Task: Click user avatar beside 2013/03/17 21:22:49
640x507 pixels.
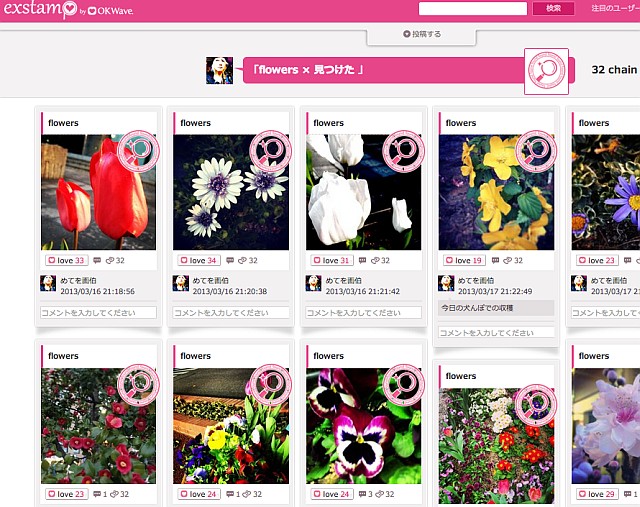Action: 446,283
